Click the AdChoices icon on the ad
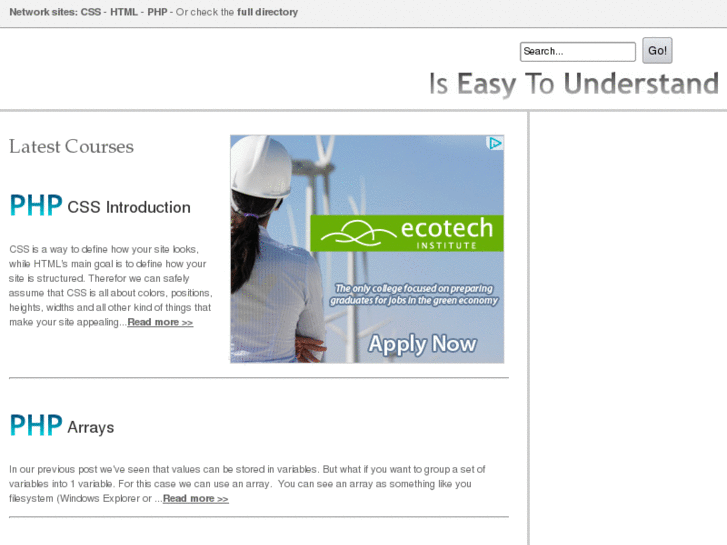727x545 pixels. click(496, 143)
